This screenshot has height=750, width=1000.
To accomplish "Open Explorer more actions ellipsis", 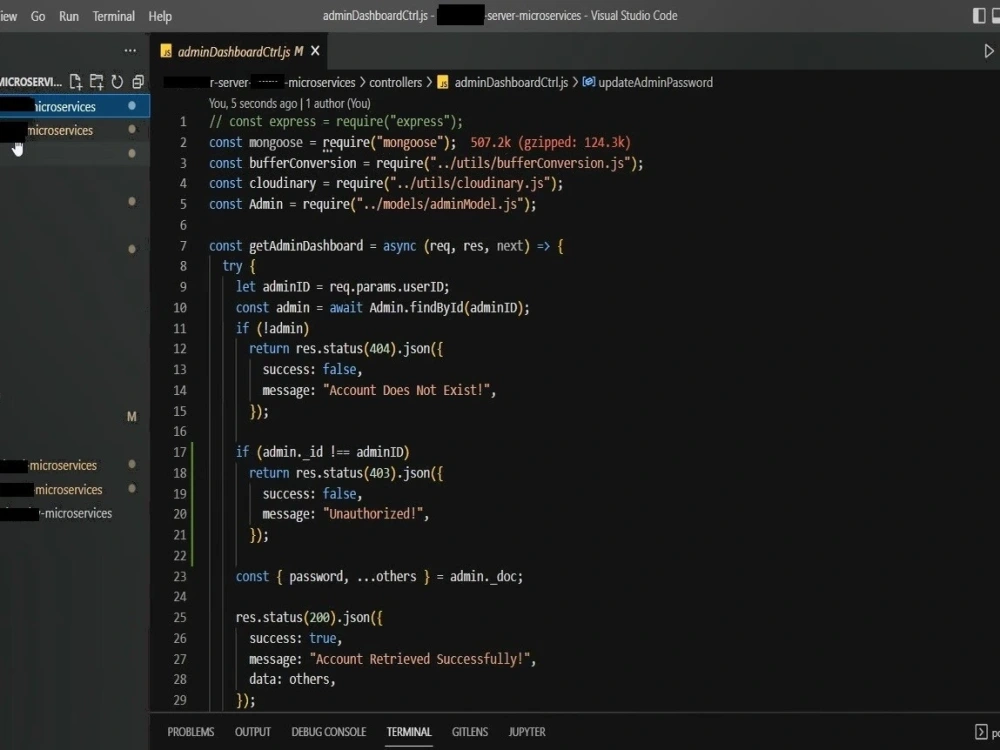I will (130, 50).
